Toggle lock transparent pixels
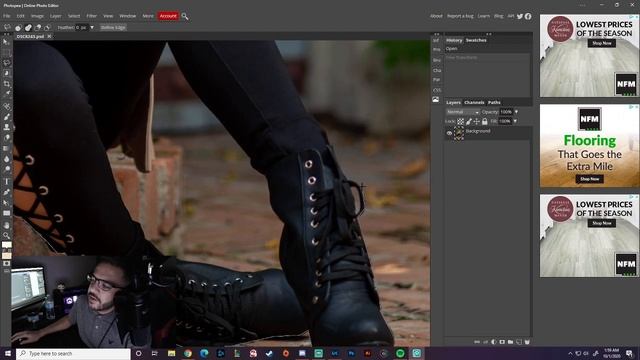The image size is (640, 360). [460, 121]
